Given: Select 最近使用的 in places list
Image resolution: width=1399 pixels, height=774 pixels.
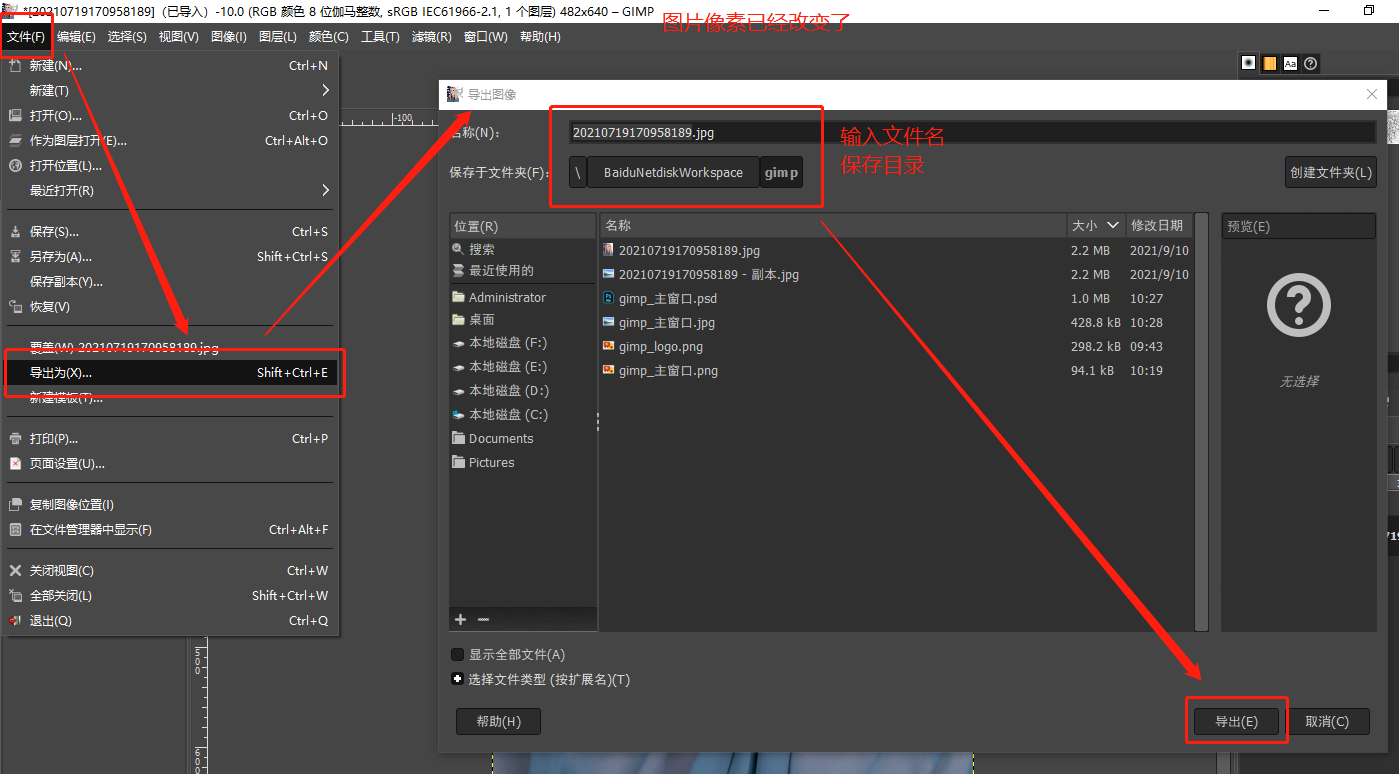Looking at the screenshot, I should pyautogui.click(x=501, y=271).
